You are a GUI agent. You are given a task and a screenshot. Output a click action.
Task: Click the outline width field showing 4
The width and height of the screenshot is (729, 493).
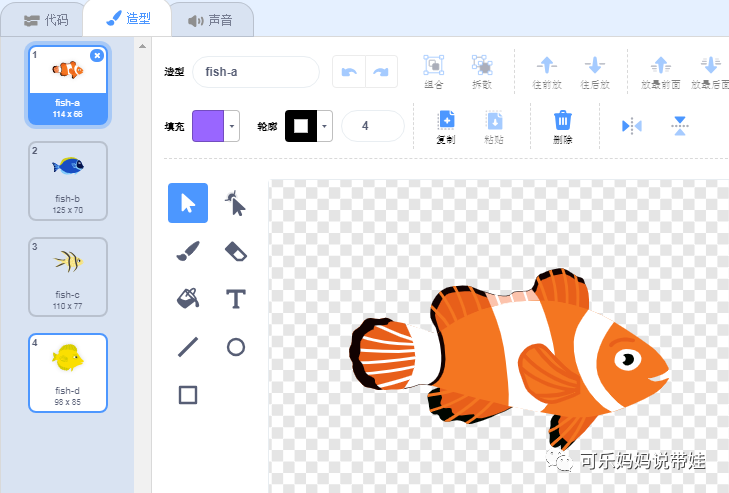pyautogui.click(x=373, y=126)
